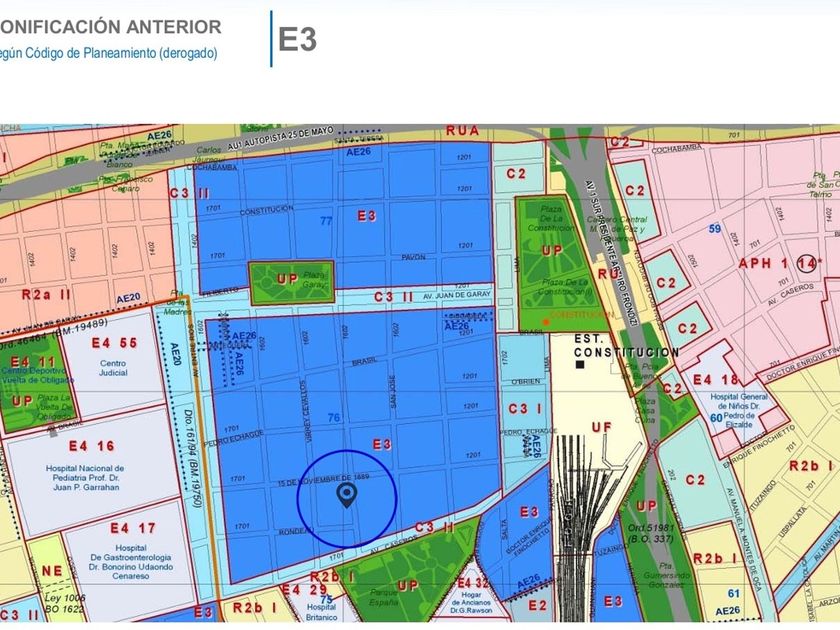This screenshot has height=630, width=840.
Task: Click the C3 I light blue zone label
Action: (x=524, y=409)
